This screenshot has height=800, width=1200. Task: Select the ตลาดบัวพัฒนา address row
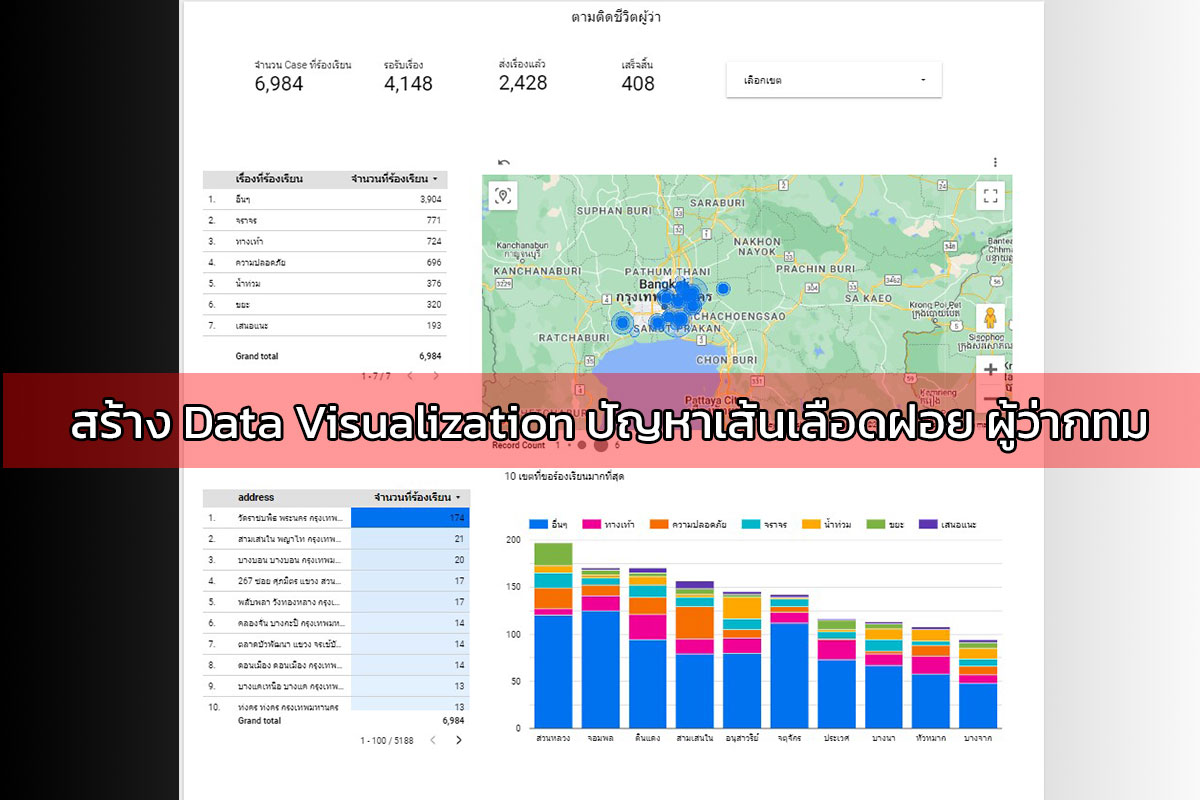[336, 644]
